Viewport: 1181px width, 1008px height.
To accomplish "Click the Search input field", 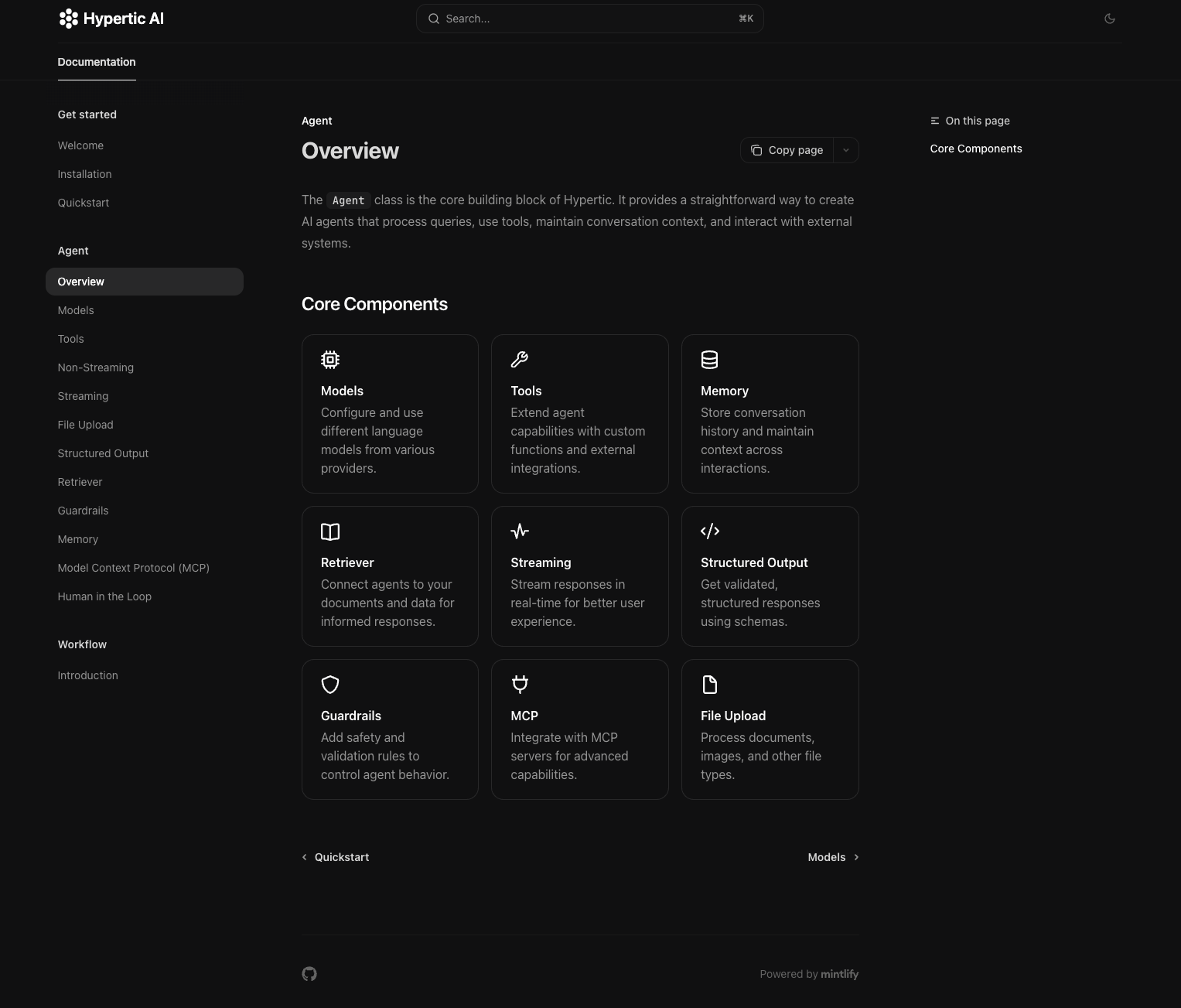I will 589,18.
